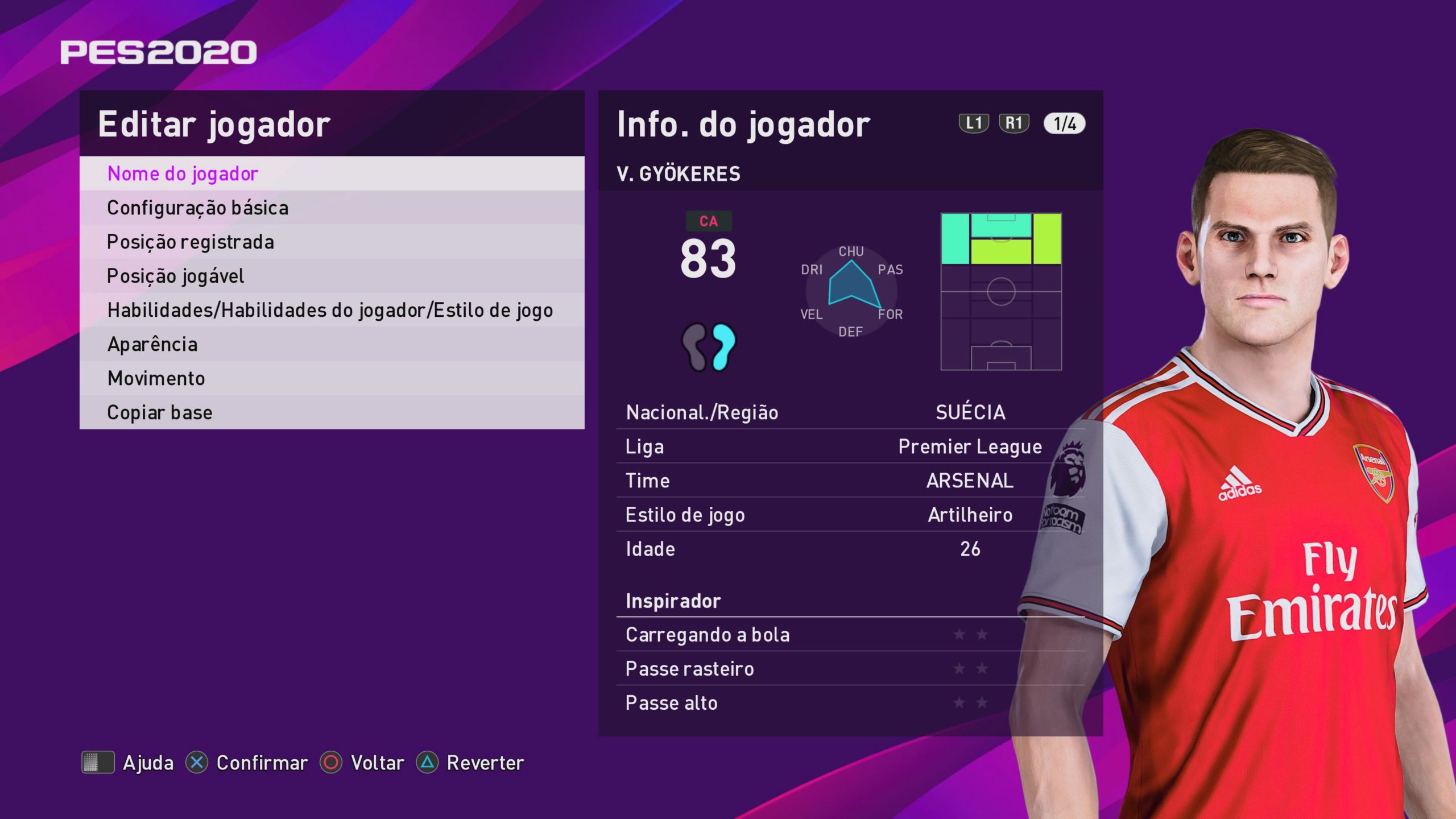Select Nome do jogador menu item
This screenshot has width=1456, height=819.
(332, 173)
